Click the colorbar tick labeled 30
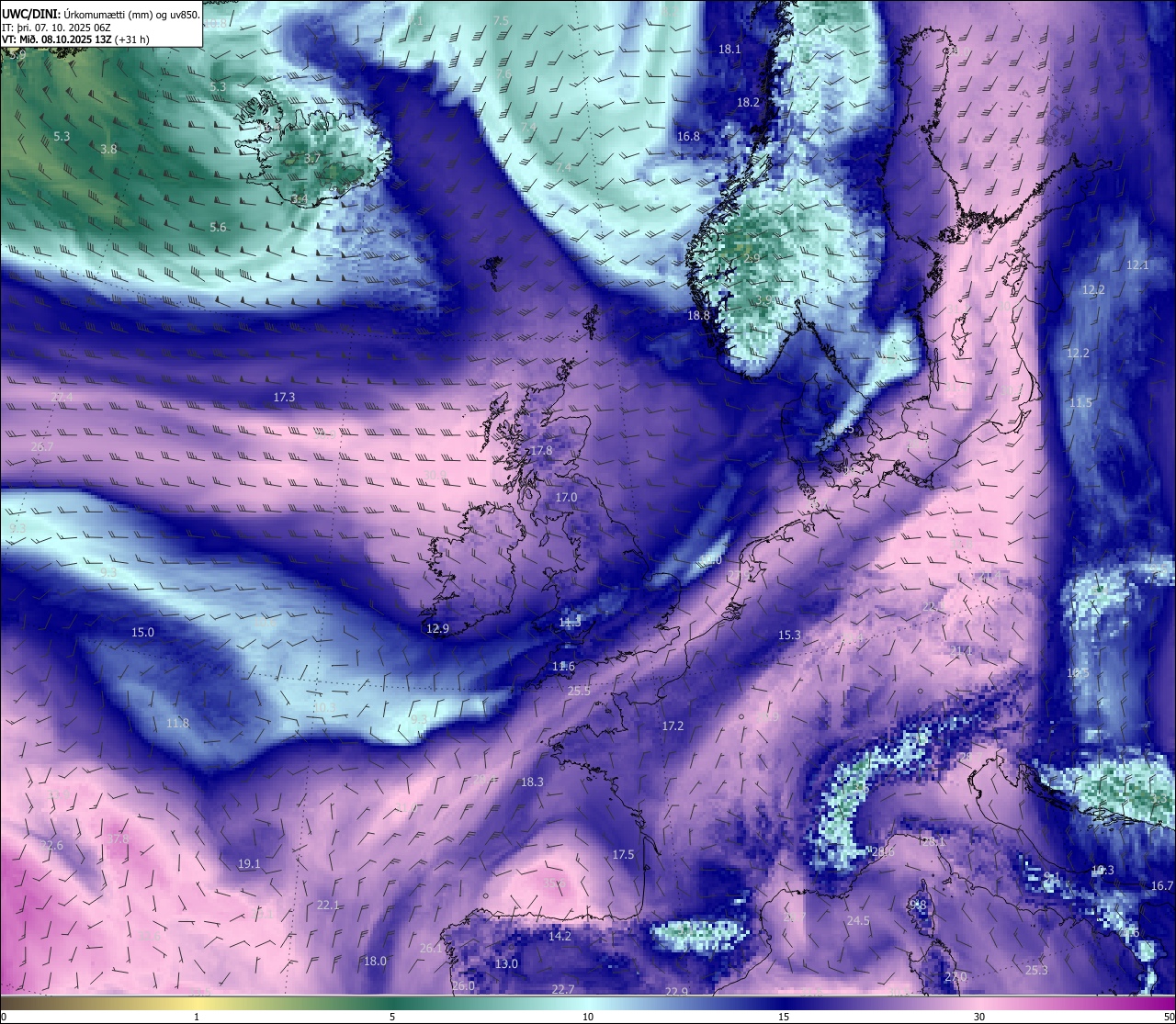Viewport: 1176px width, 1024px height. [979, 1017]
